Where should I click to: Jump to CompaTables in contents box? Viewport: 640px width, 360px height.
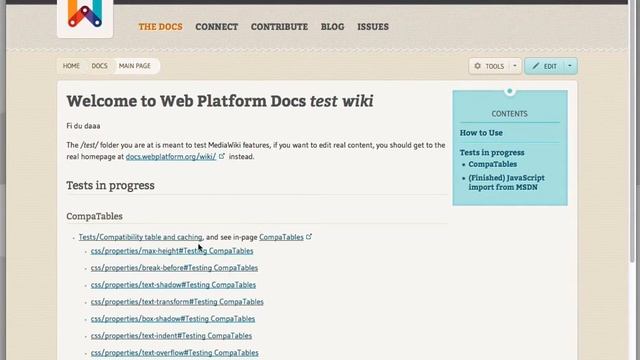point(493,164)
